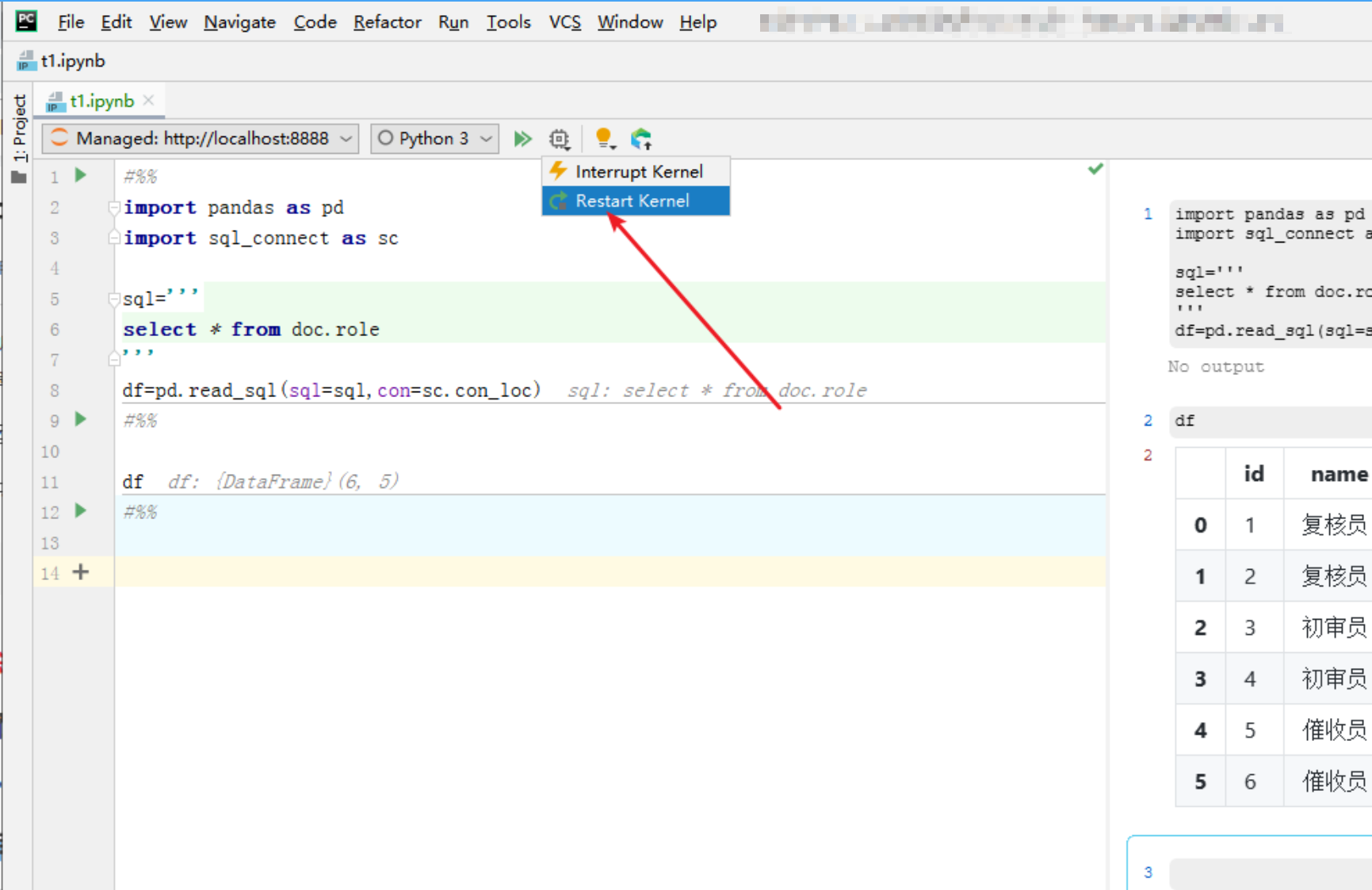Click the Jupyter variables icon in toolbar
The height and width of the screenshot is (890, 1372).
coord(641,139)
